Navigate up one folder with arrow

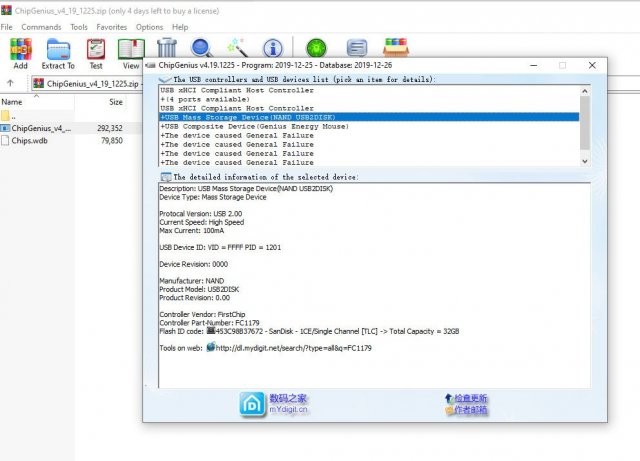pyautogui.click(x=10, y=83)
